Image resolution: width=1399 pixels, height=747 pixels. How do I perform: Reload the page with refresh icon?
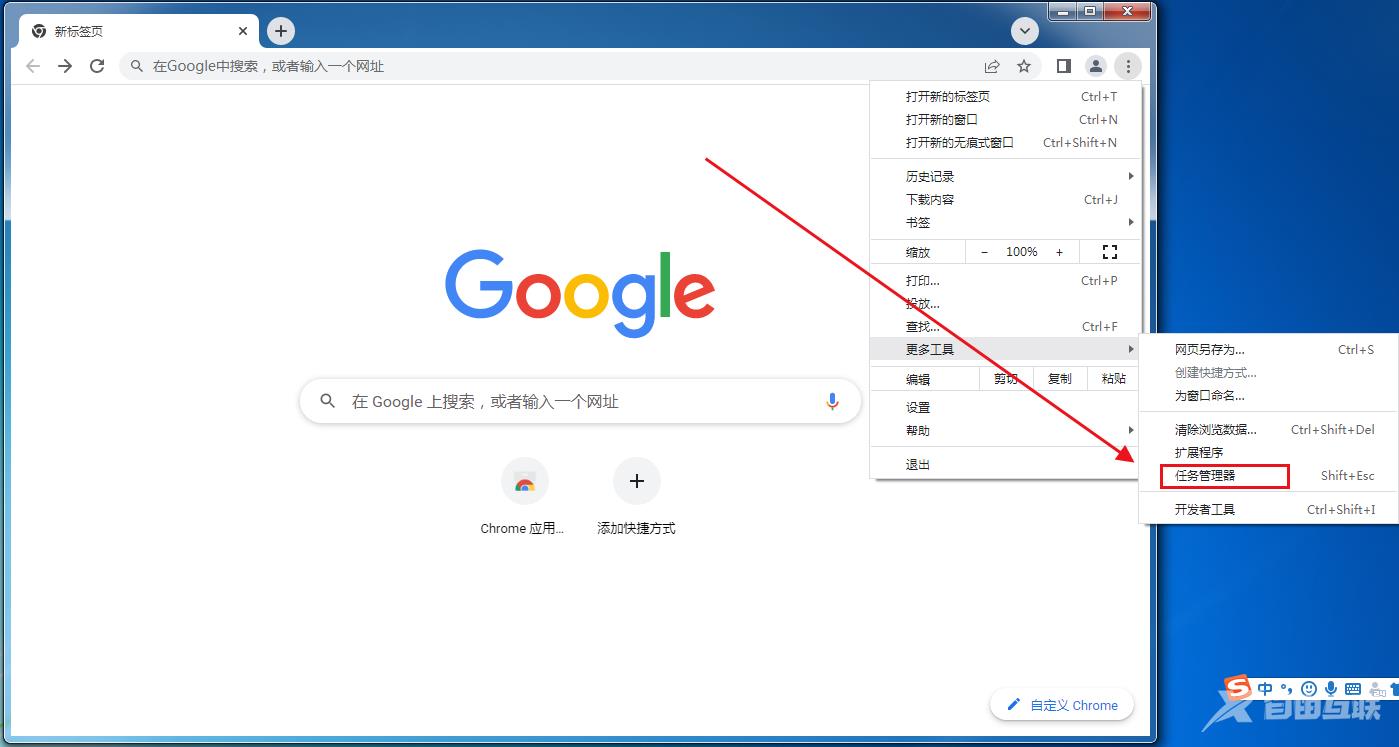pos(97,66)
